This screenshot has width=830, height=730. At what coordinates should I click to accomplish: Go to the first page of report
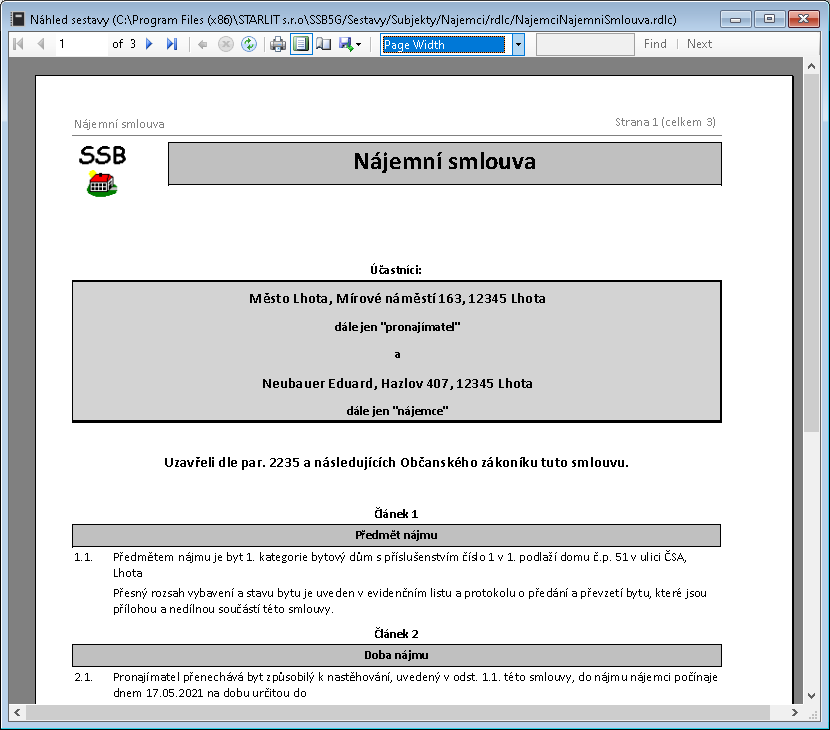[x=18, y=44]
